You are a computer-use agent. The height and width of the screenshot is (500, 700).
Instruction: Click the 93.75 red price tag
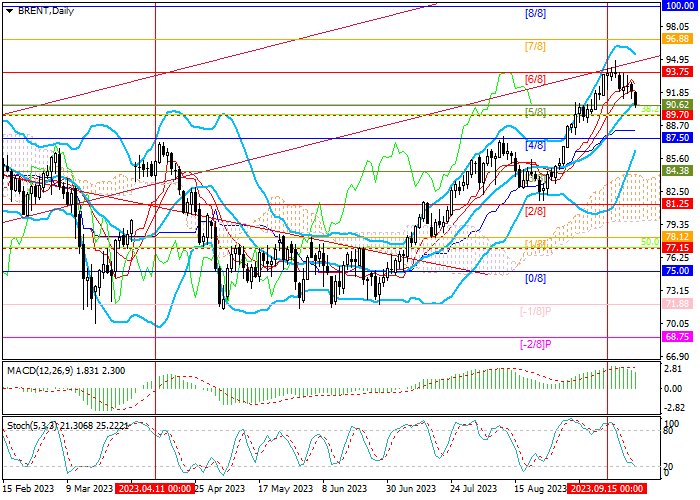(x=677, y=72)
